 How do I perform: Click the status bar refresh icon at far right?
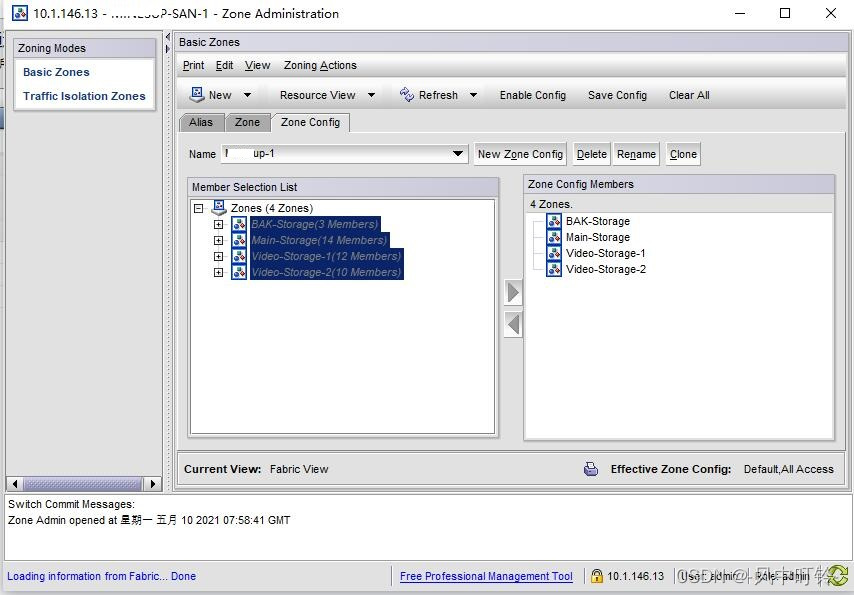[x=839, y=576]
